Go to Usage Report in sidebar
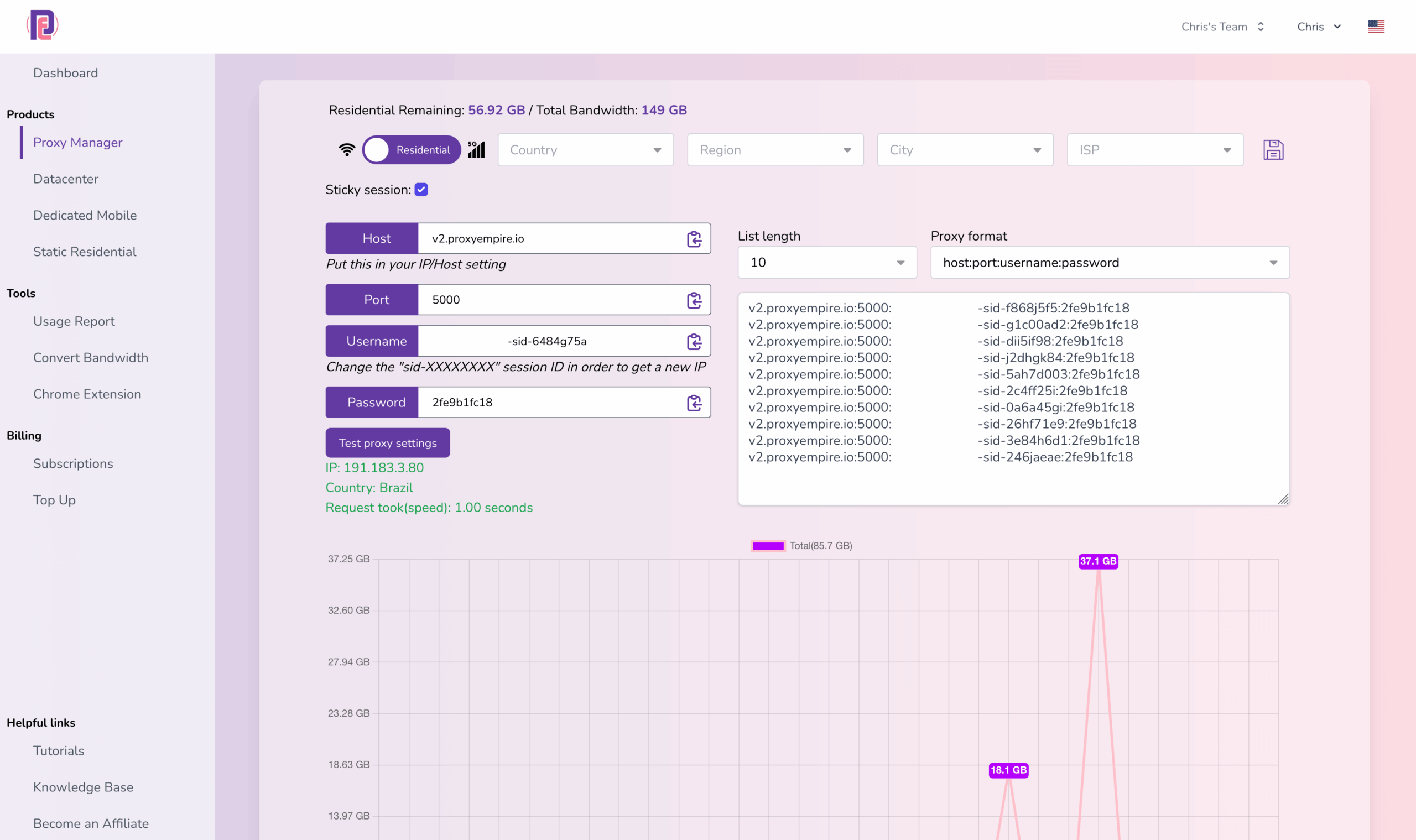Image resolution: width=1416 pixels, height=840 pixels. 74,321
